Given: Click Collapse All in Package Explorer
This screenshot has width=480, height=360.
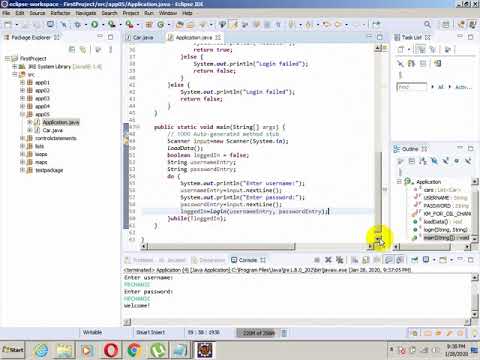Looking at the screenshot, I should 72,50.
